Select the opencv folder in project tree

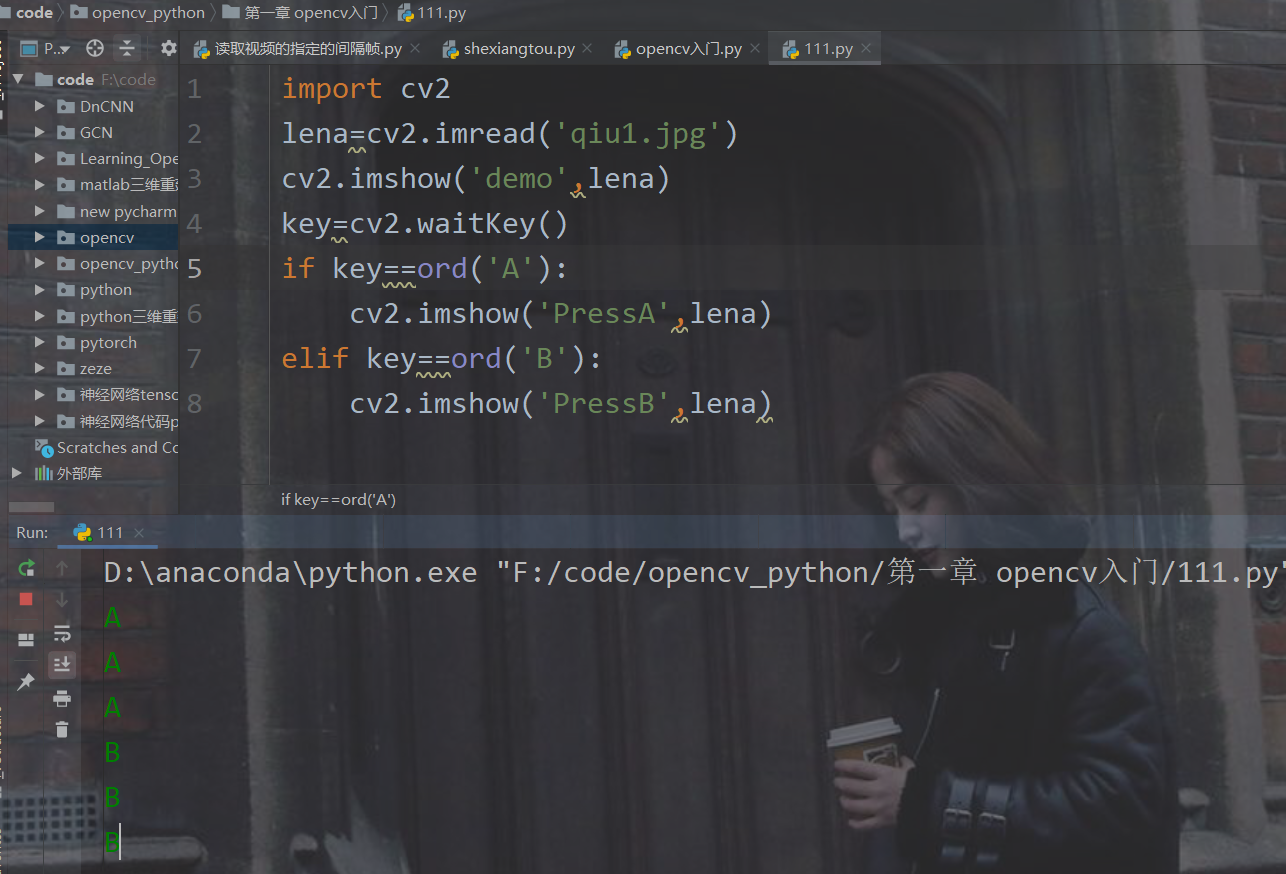tap(107, 237)
